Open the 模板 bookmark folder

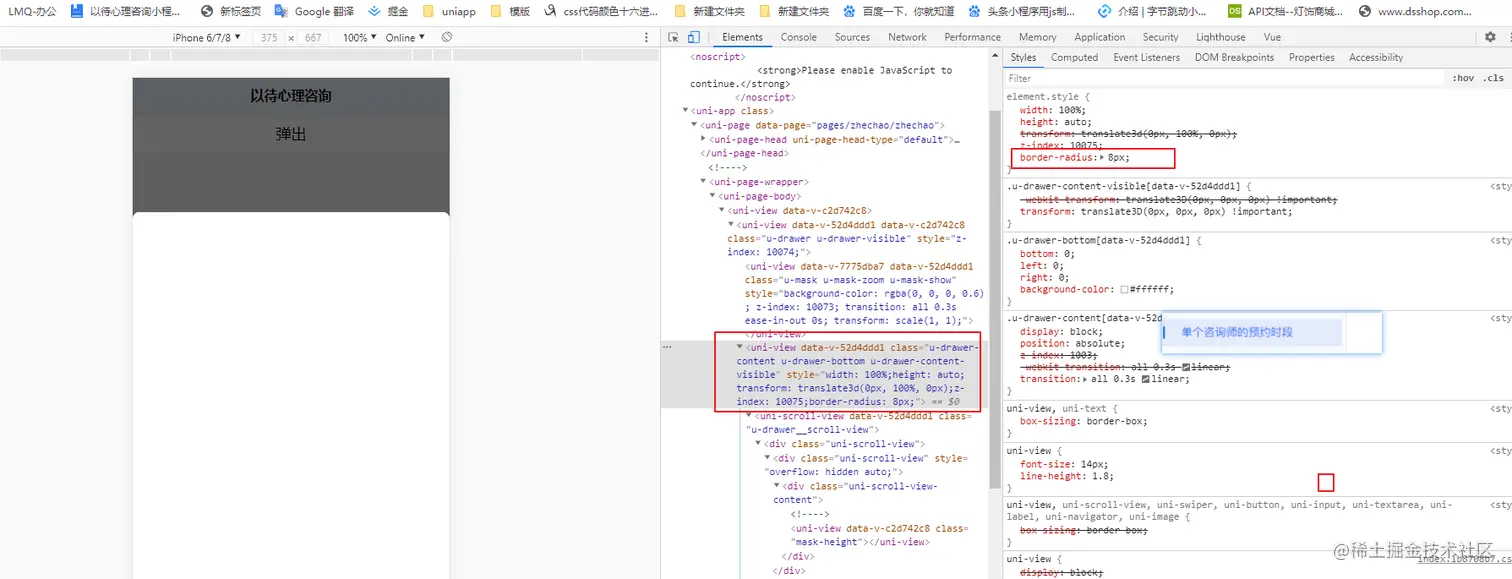pos(510,12)
